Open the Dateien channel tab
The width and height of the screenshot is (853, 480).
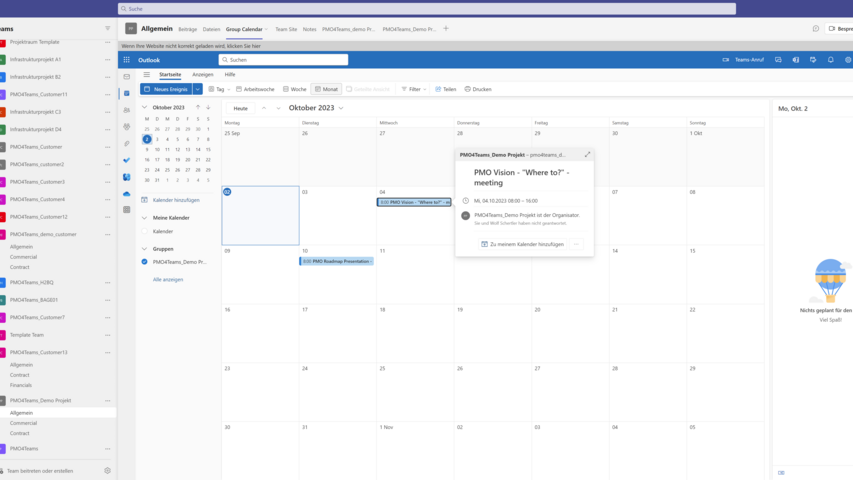pos(211,29)
